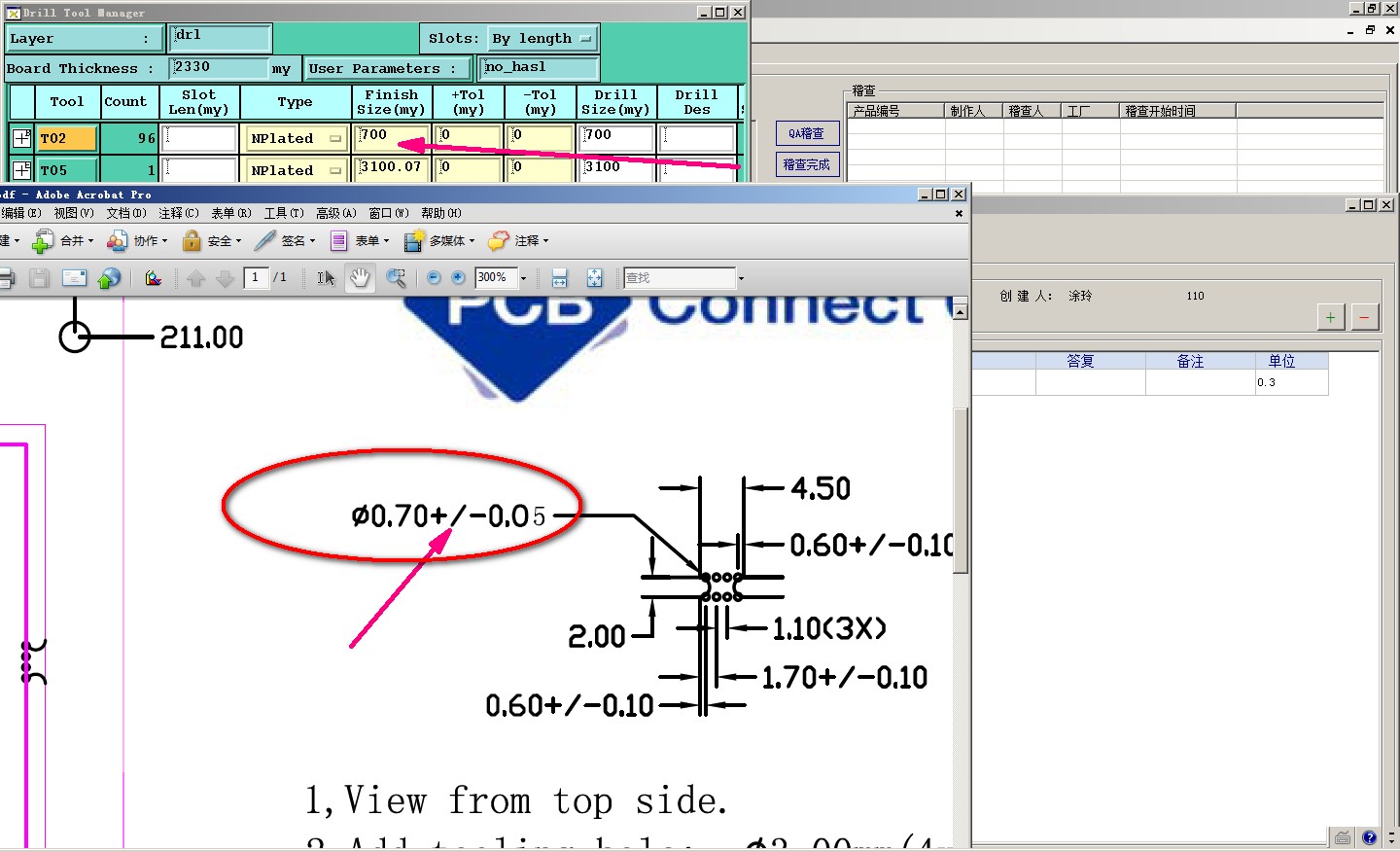Click the 答复 column header
1400x852 pixels.
(x=1091, y=361)
